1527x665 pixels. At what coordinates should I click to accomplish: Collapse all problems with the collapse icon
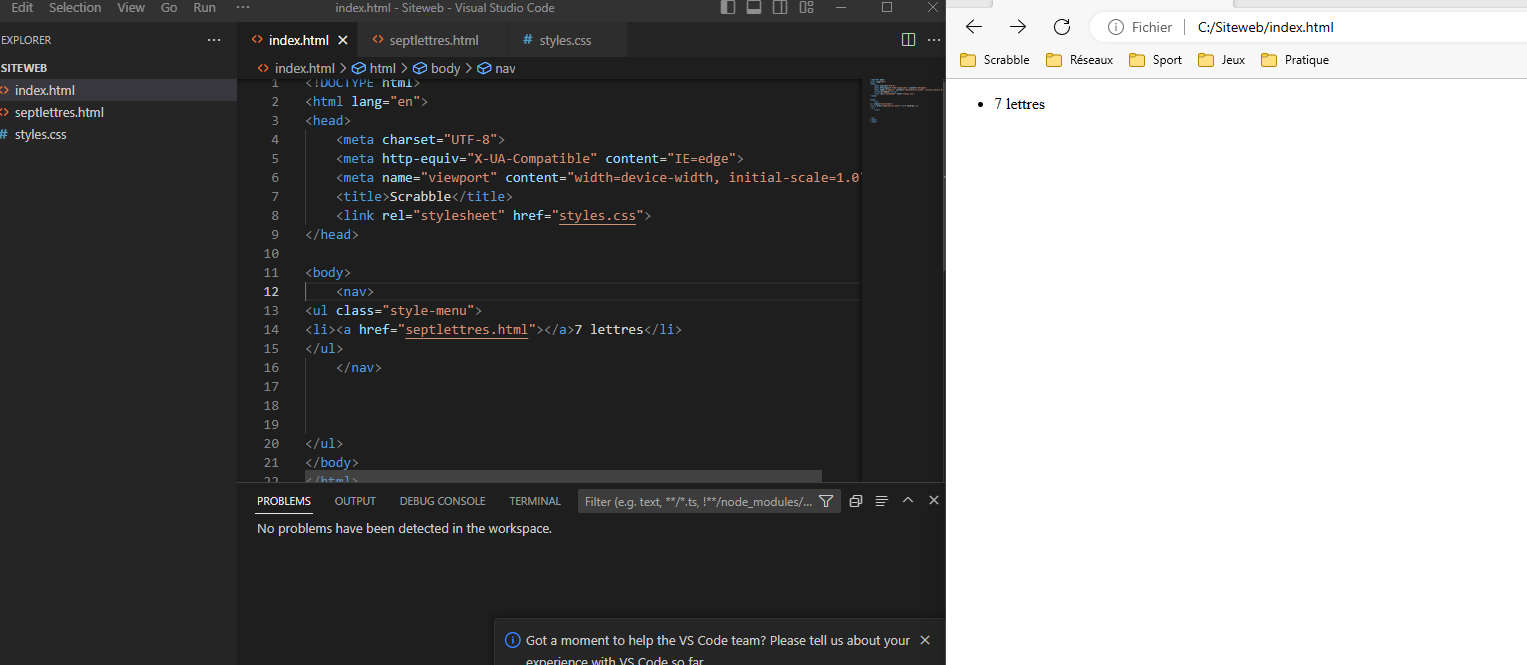[856, 501]
